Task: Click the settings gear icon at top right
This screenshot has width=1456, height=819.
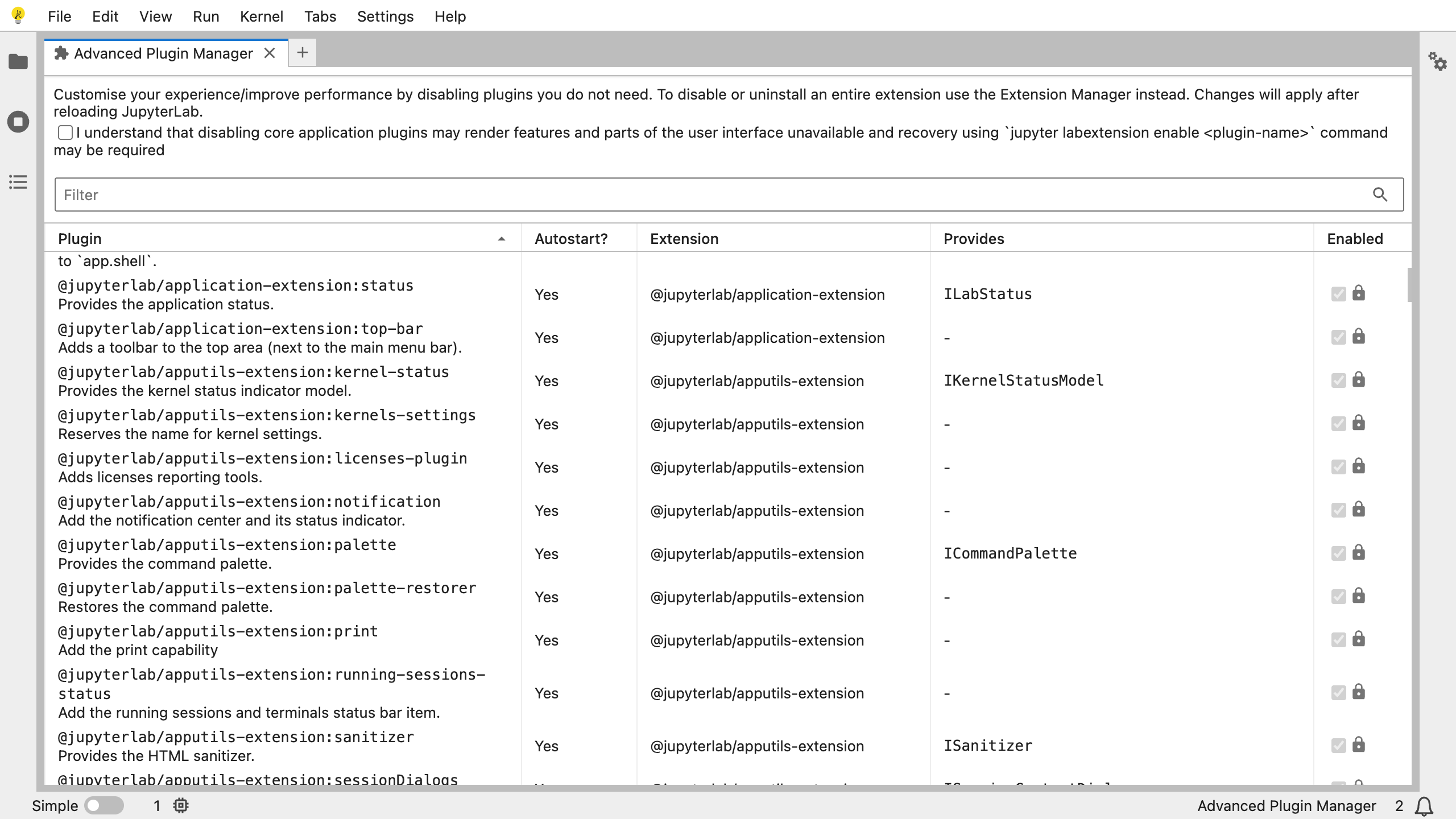Action: pos(1438,63)
